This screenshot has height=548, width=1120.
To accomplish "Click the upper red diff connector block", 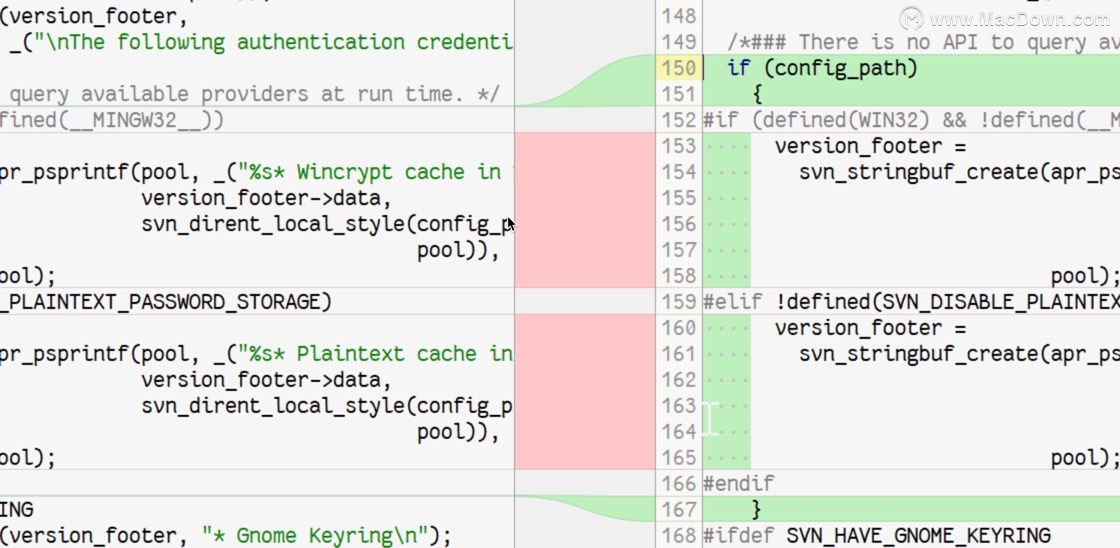I will coord(584,210).
